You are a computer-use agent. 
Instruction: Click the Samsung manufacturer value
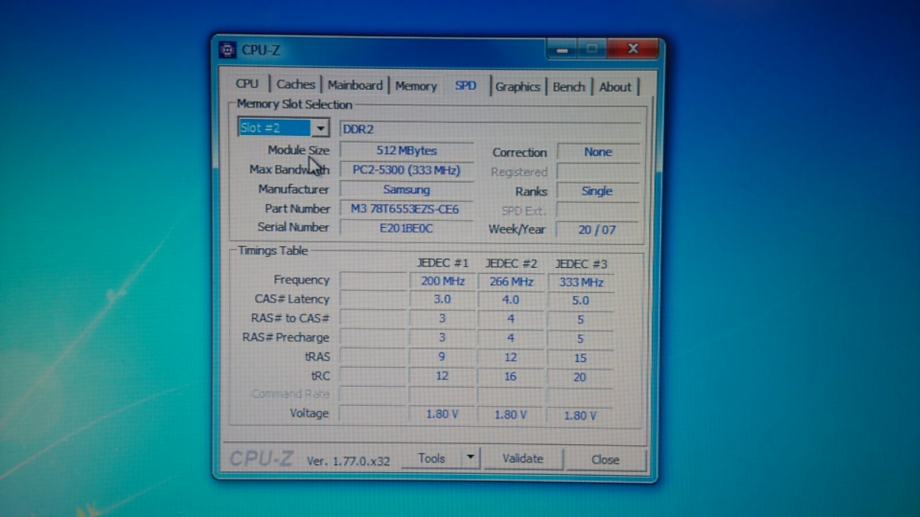tap(407, 190)
